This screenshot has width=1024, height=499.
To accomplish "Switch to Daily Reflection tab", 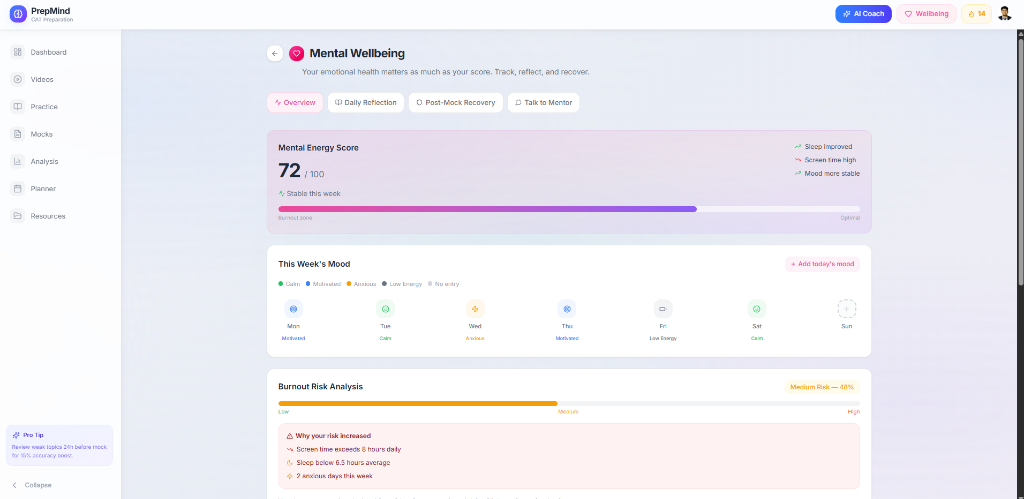I will pyautogui.click(x=366, y=103).
